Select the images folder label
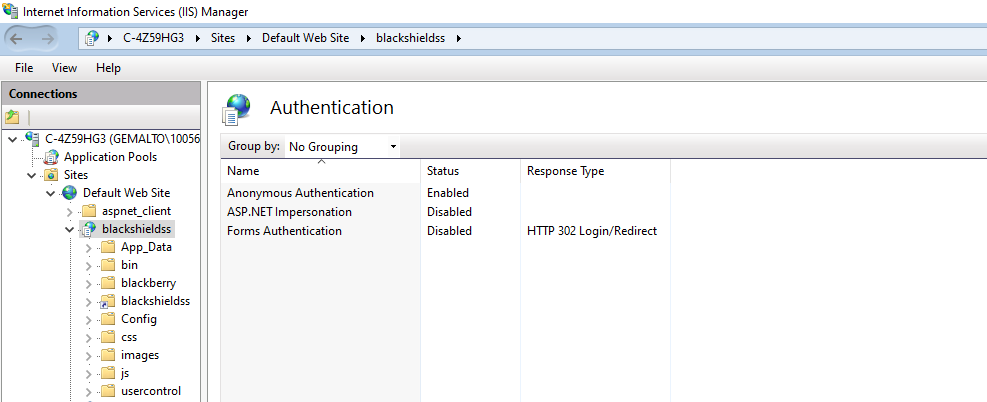Image resolution: width=987 pixels, height=402 pixels. (140, 355)
